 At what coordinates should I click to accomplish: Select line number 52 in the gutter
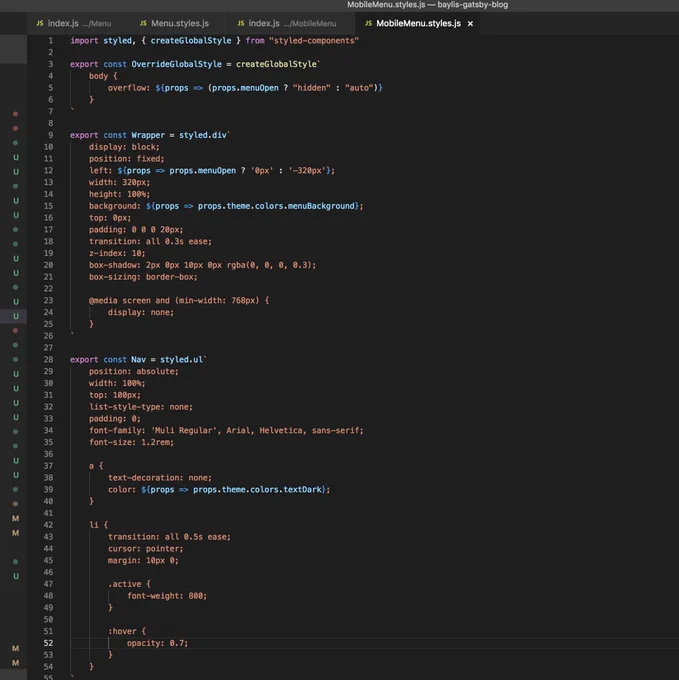pyautogui.click(x=48, y=643)
